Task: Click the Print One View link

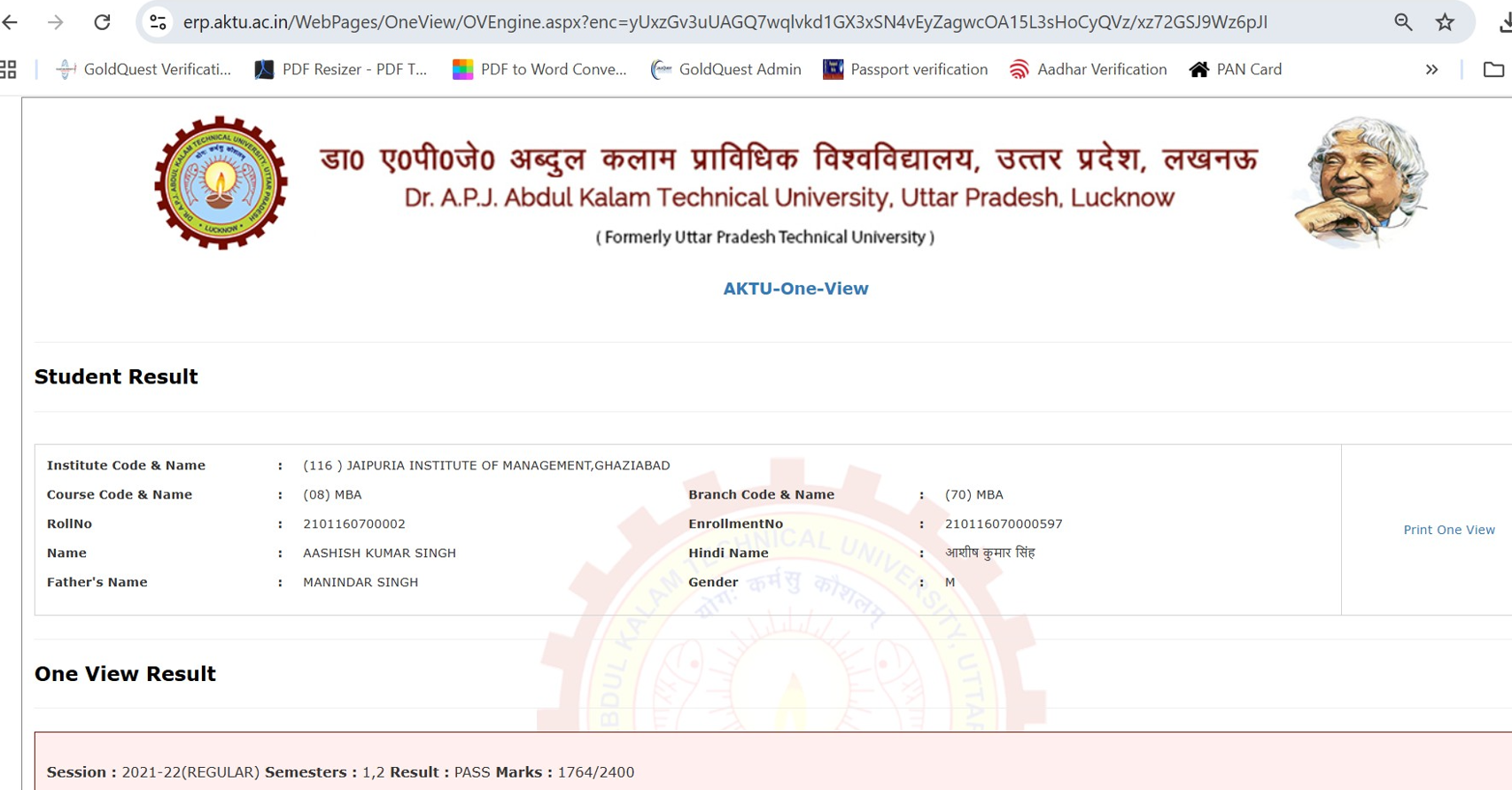Action: click(1448, 530)
